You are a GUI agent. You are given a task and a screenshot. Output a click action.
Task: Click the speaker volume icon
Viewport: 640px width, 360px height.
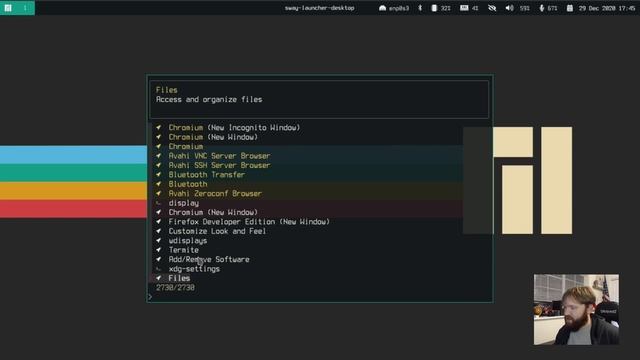tap(509, 8)
